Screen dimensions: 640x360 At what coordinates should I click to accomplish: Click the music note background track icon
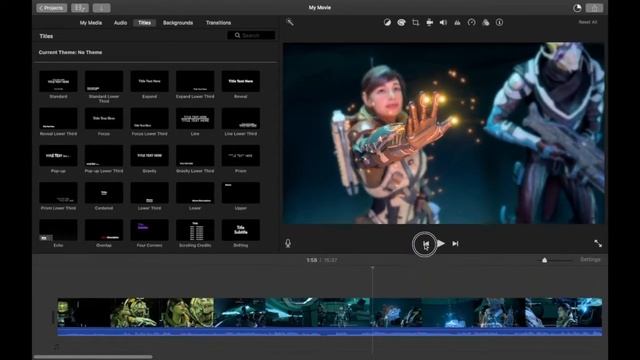56,347
